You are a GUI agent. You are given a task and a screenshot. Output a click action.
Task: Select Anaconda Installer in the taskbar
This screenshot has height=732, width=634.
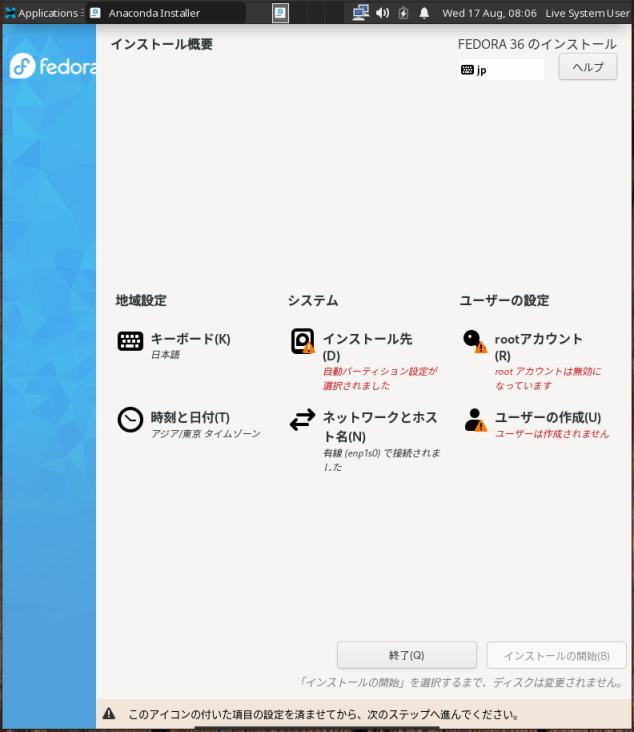tap(166, 13)
